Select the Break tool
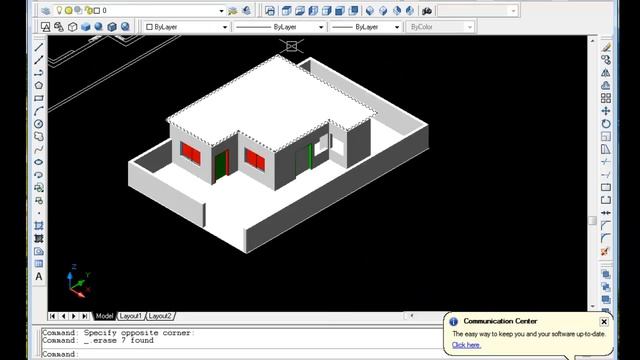Viewport: 640px width, 360px height. pos(606,200)
